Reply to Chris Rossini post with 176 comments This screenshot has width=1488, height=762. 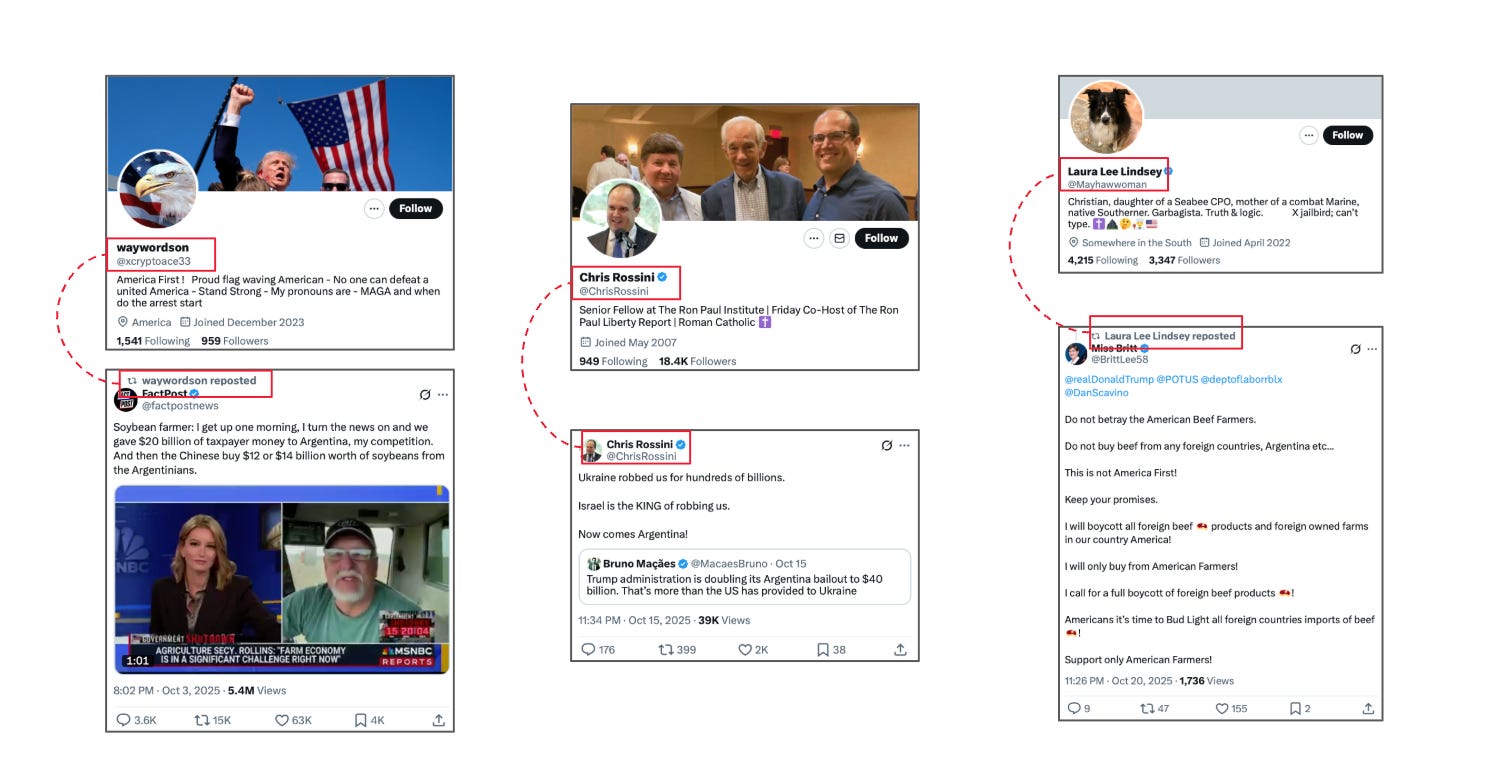click(598, 650)
